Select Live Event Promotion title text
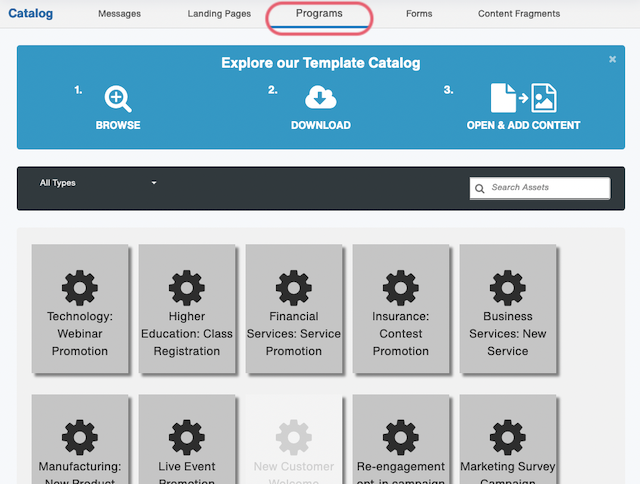 pyautogui.click(x=187, y=472)
